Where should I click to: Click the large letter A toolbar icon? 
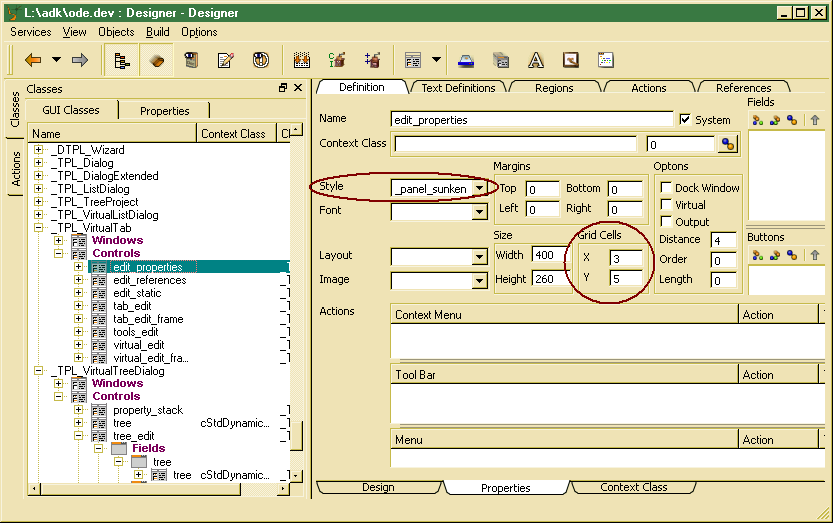(536, 60)
